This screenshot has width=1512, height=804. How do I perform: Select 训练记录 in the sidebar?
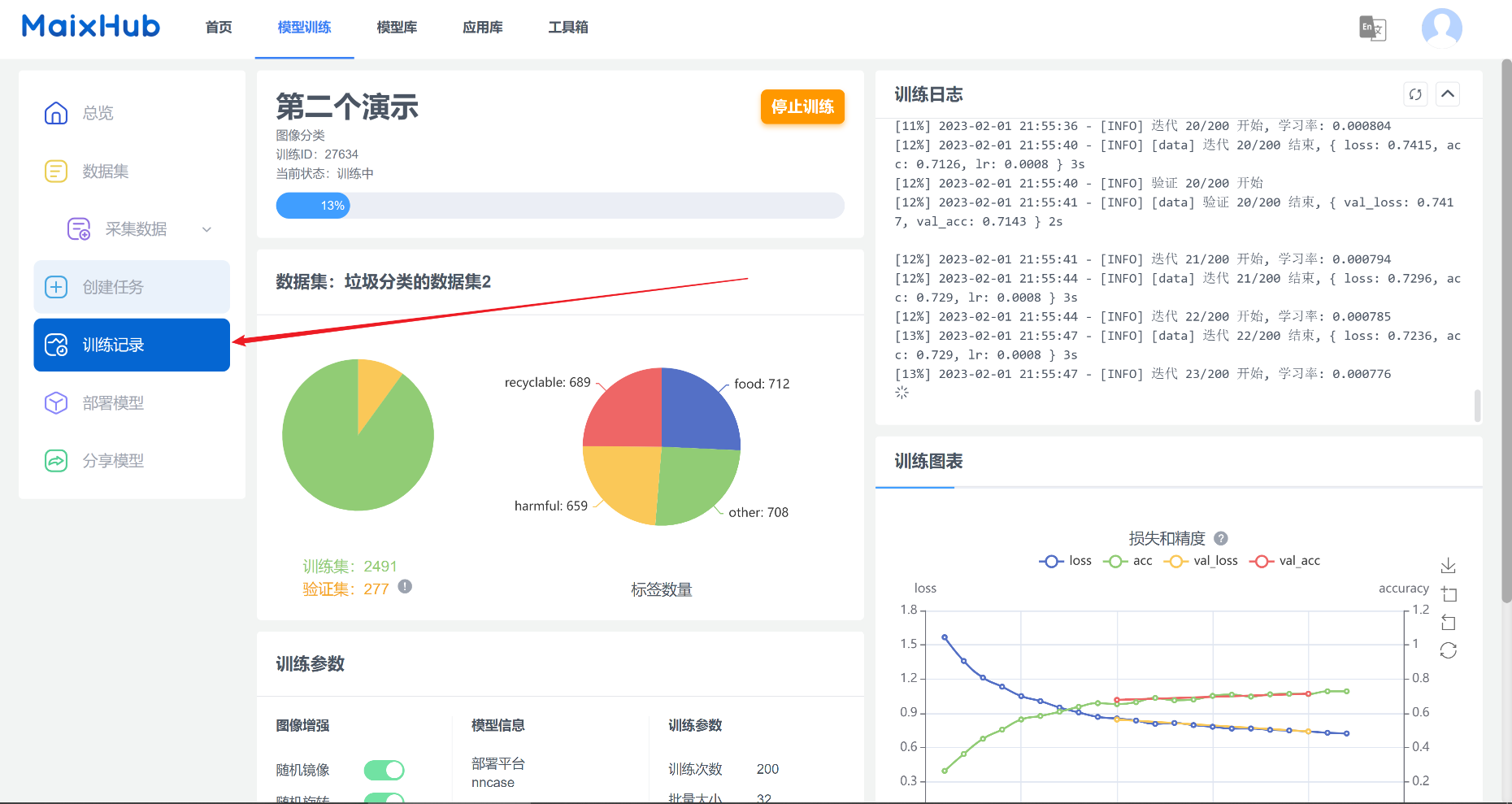[x=131, y=345]
